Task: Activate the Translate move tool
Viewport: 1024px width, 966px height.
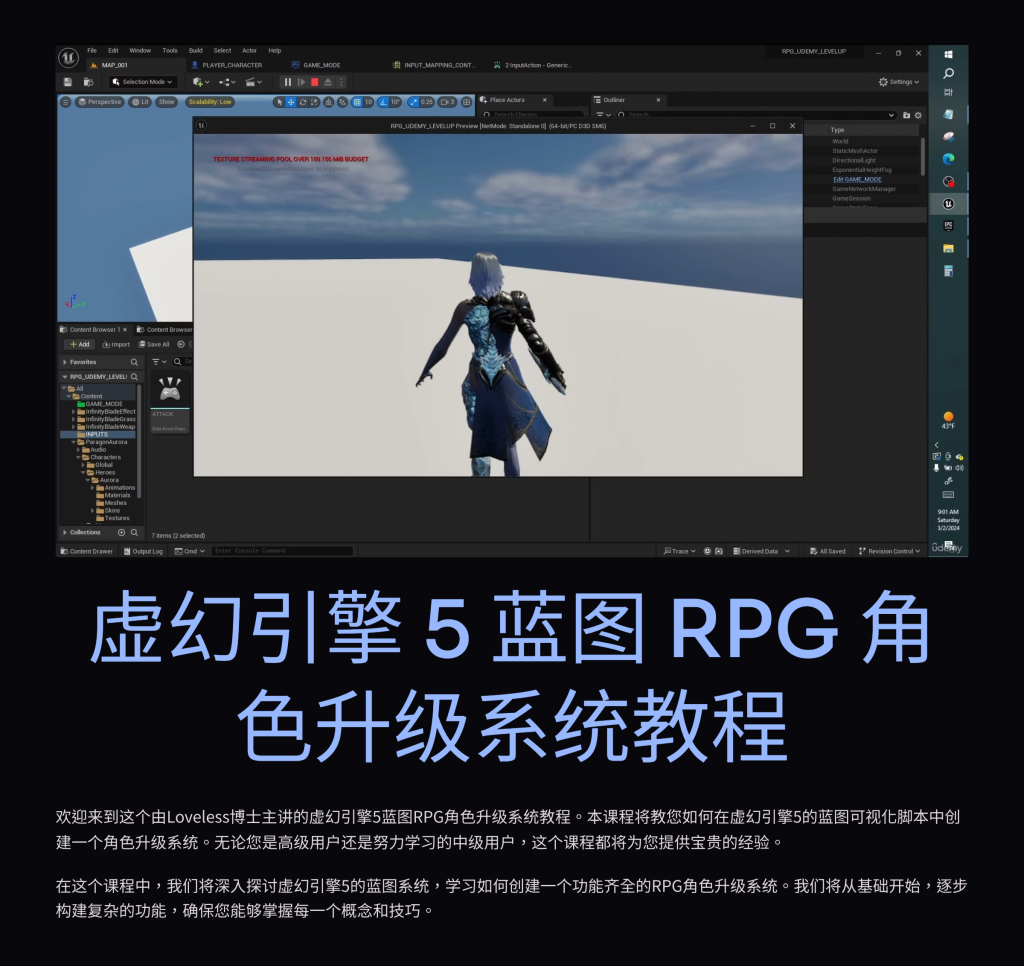Action: pyautogui.click(x=291, y=102)
